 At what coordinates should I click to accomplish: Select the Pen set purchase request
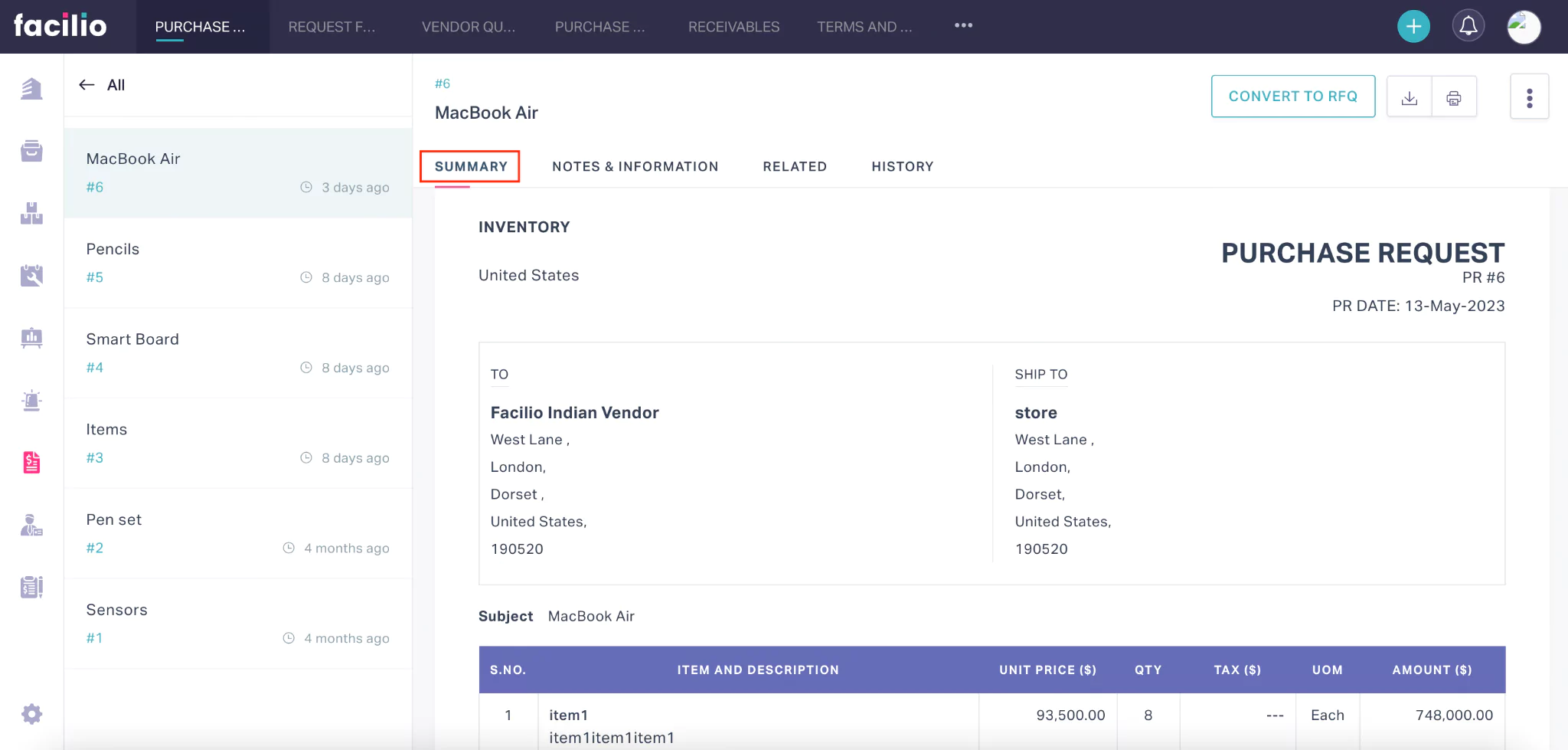pos(238,534)
